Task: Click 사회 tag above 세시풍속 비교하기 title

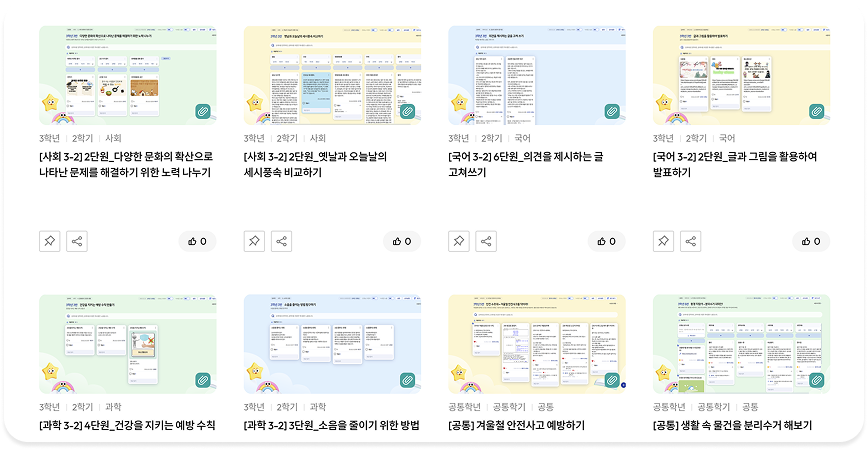Action: [x=318, y=138]
